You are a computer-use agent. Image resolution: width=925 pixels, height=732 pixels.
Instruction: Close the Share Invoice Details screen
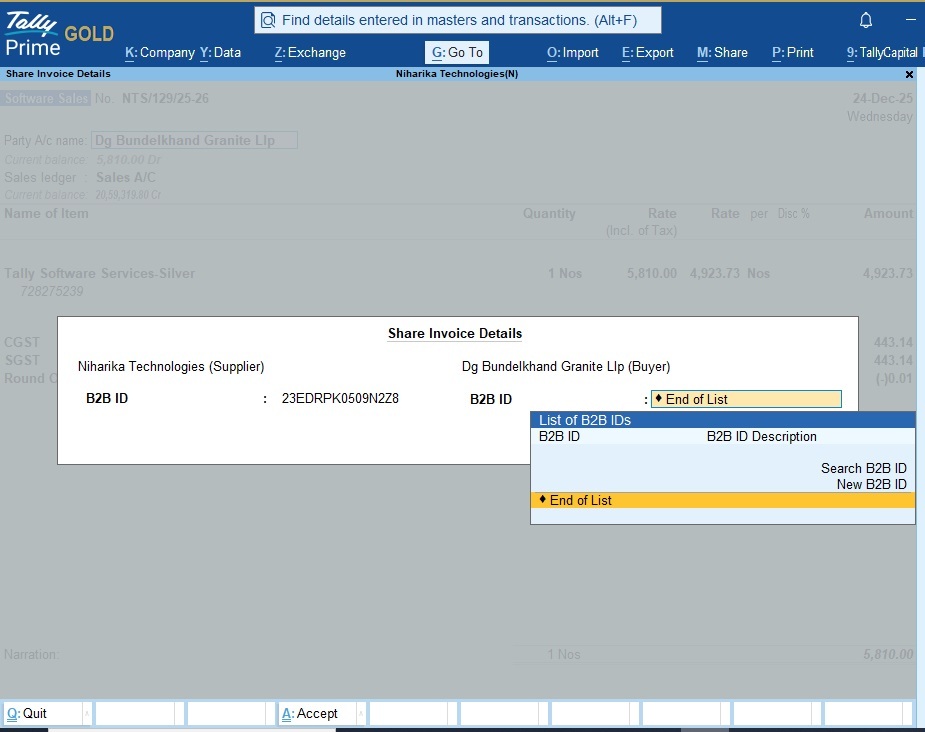(x=909, y=74)
